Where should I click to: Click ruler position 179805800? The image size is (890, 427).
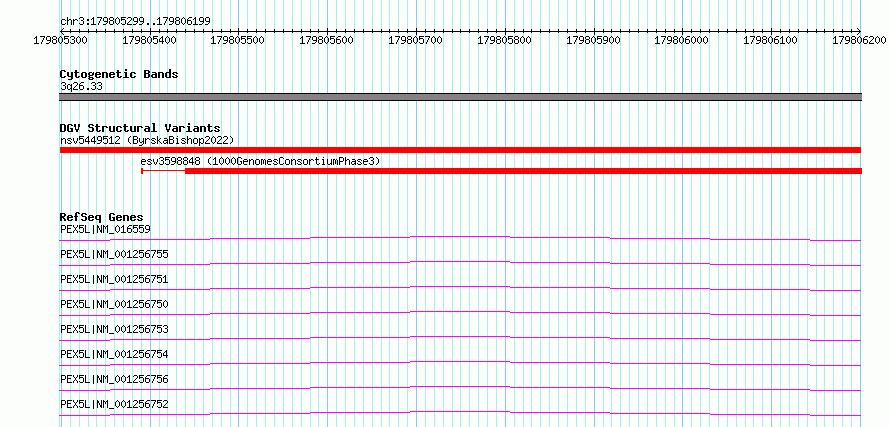[505, 40]
